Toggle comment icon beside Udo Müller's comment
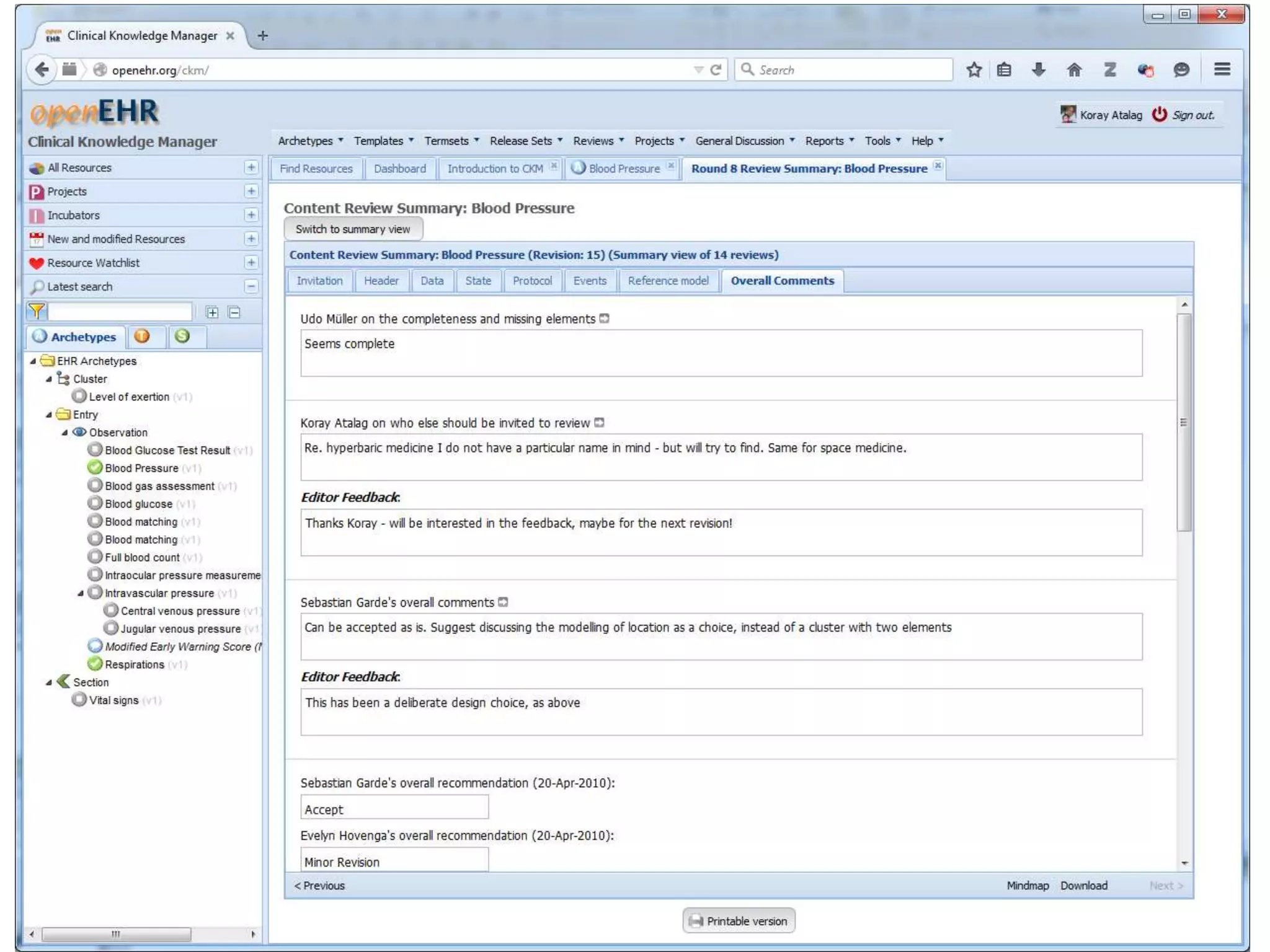Screen dimensions: 1270x952 click(x=605, y=319)
